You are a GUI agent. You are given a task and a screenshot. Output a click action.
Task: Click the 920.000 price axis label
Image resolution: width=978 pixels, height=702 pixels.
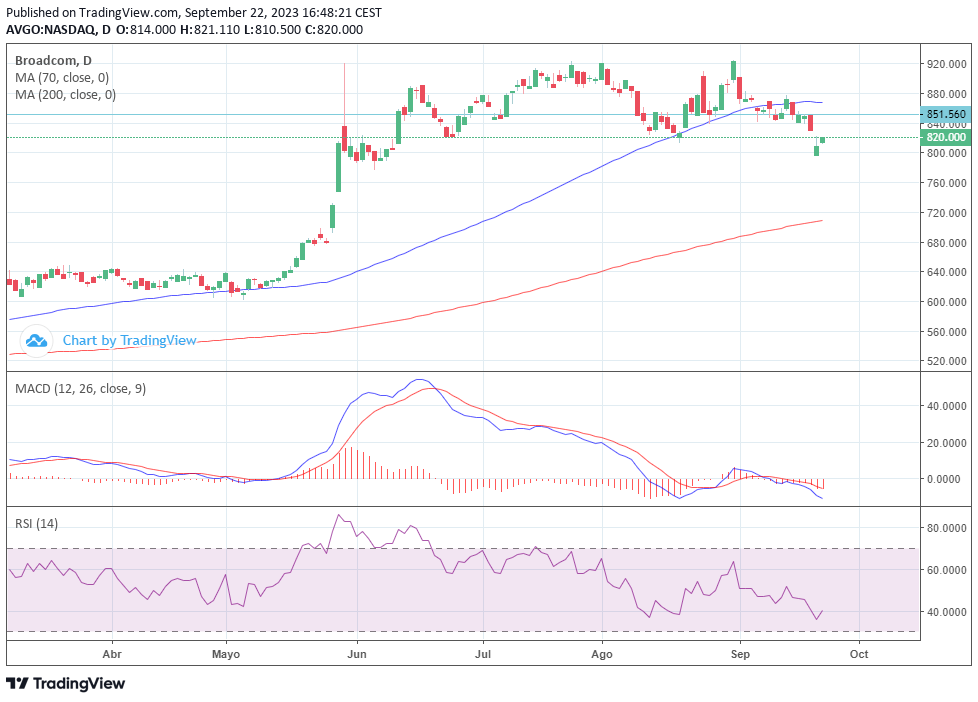pyautogui.click(x=947, y=64)
